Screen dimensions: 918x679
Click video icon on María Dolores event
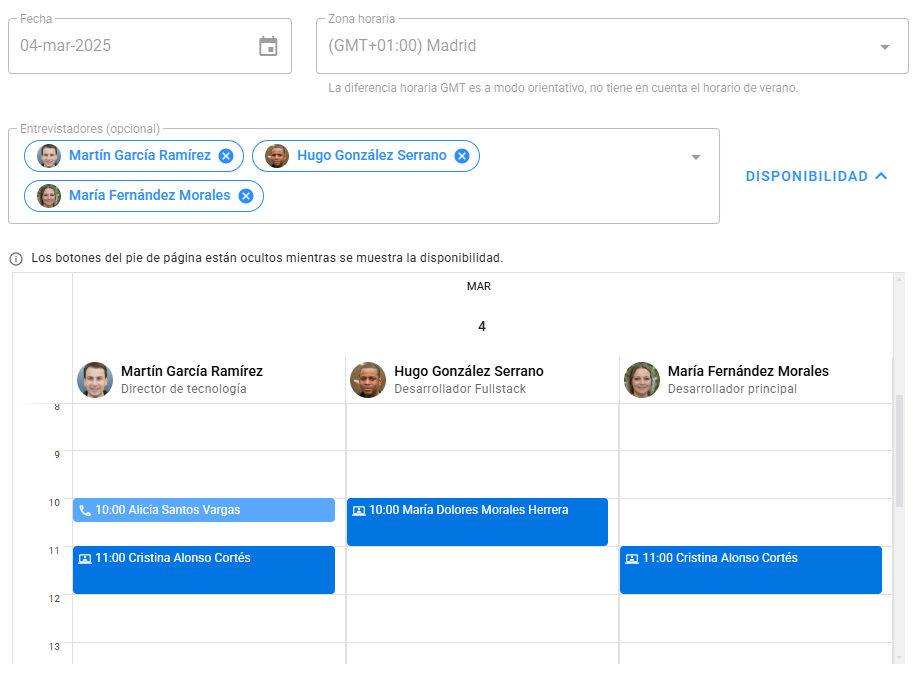359,511
